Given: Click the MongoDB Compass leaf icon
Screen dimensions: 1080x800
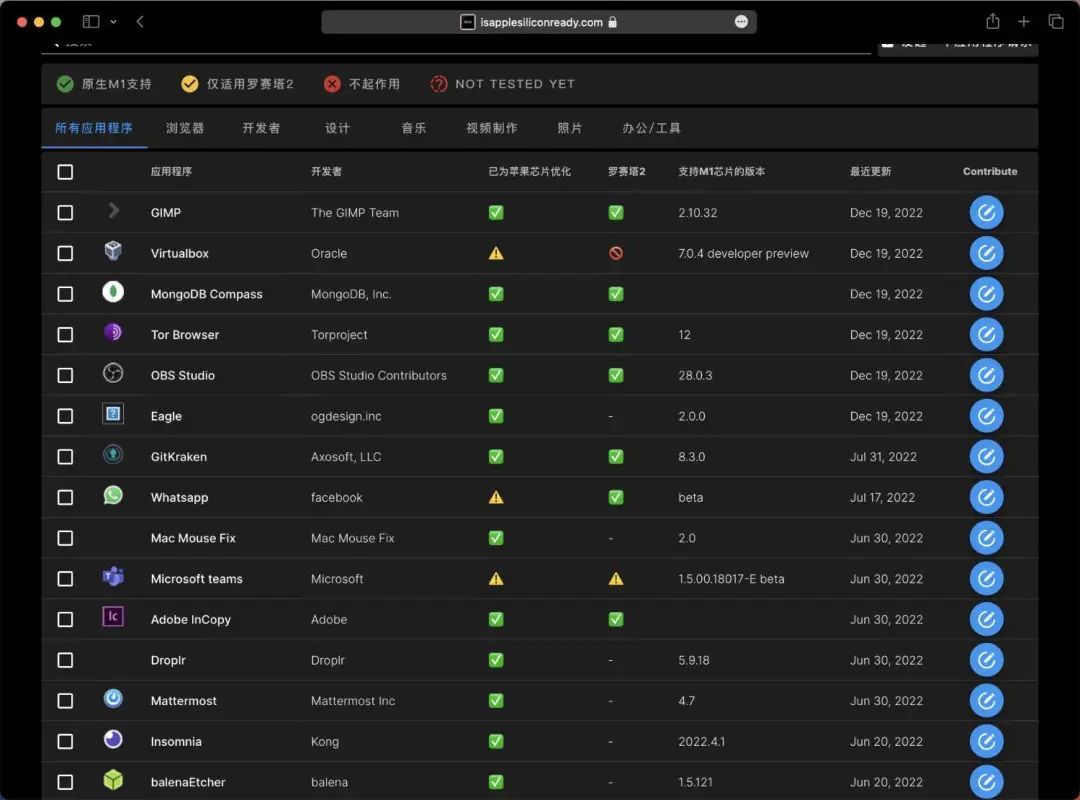Looking at the screenshot, I should pos(113,293).
